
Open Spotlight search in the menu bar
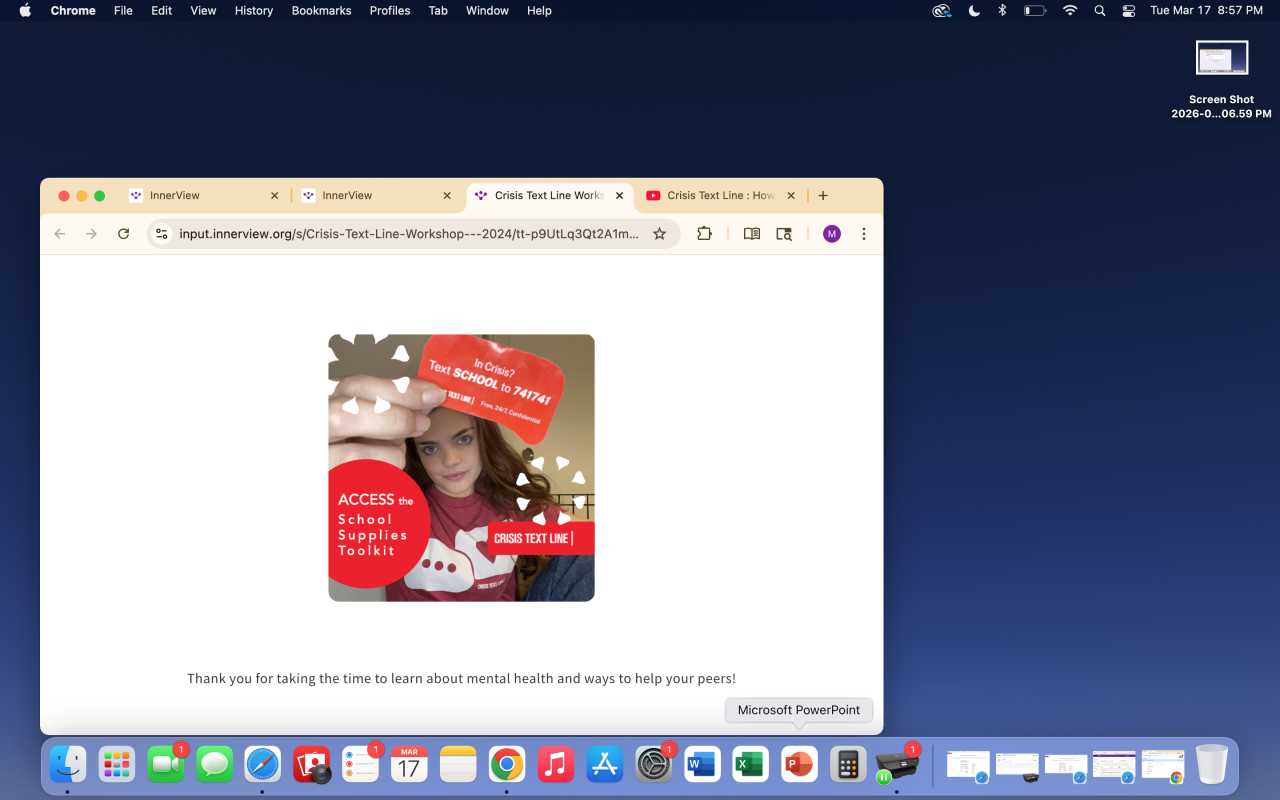1100,11
